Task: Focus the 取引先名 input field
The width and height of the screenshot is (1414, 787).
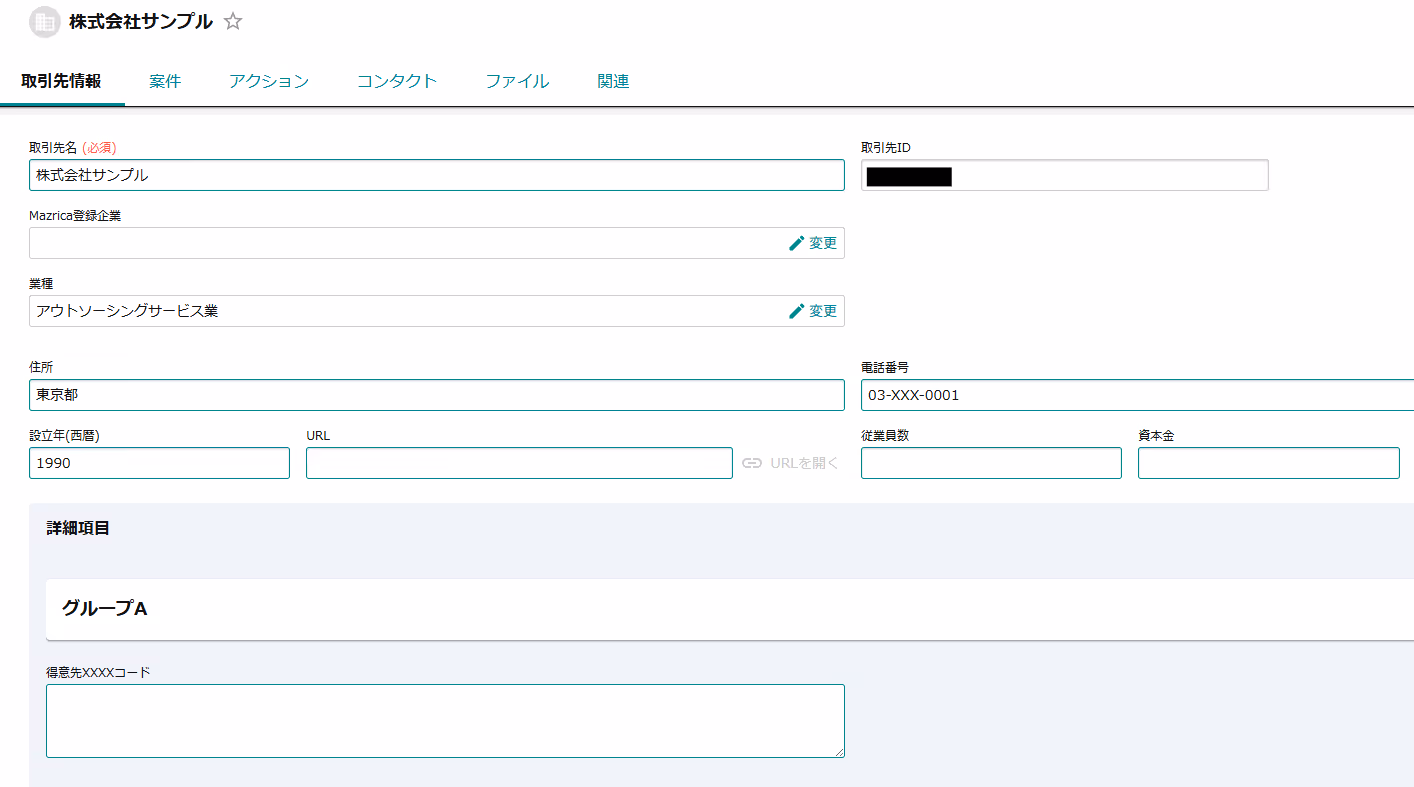Action: [437, 175]
